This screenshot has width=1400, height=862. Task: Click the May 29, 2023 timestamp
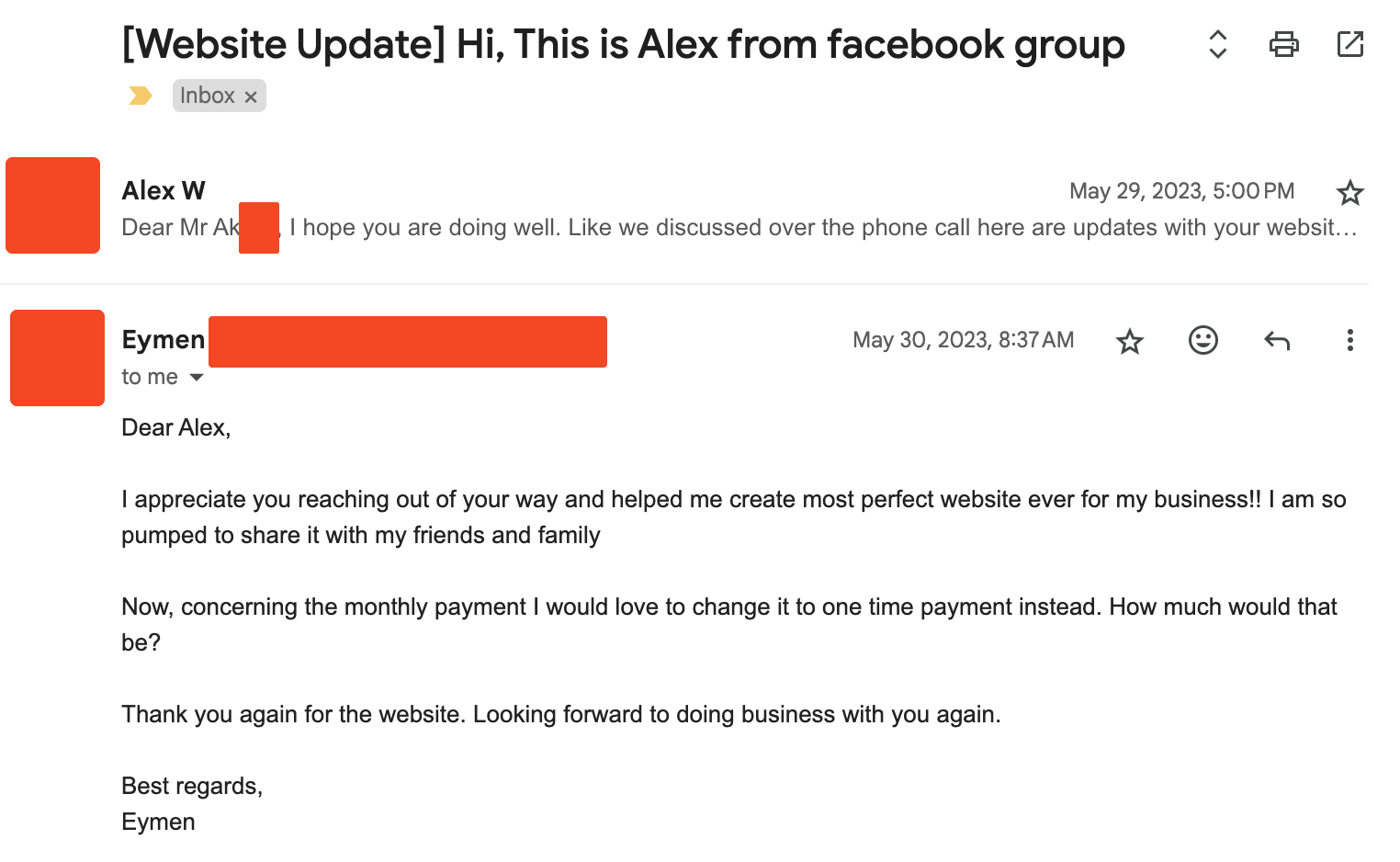1181,191
